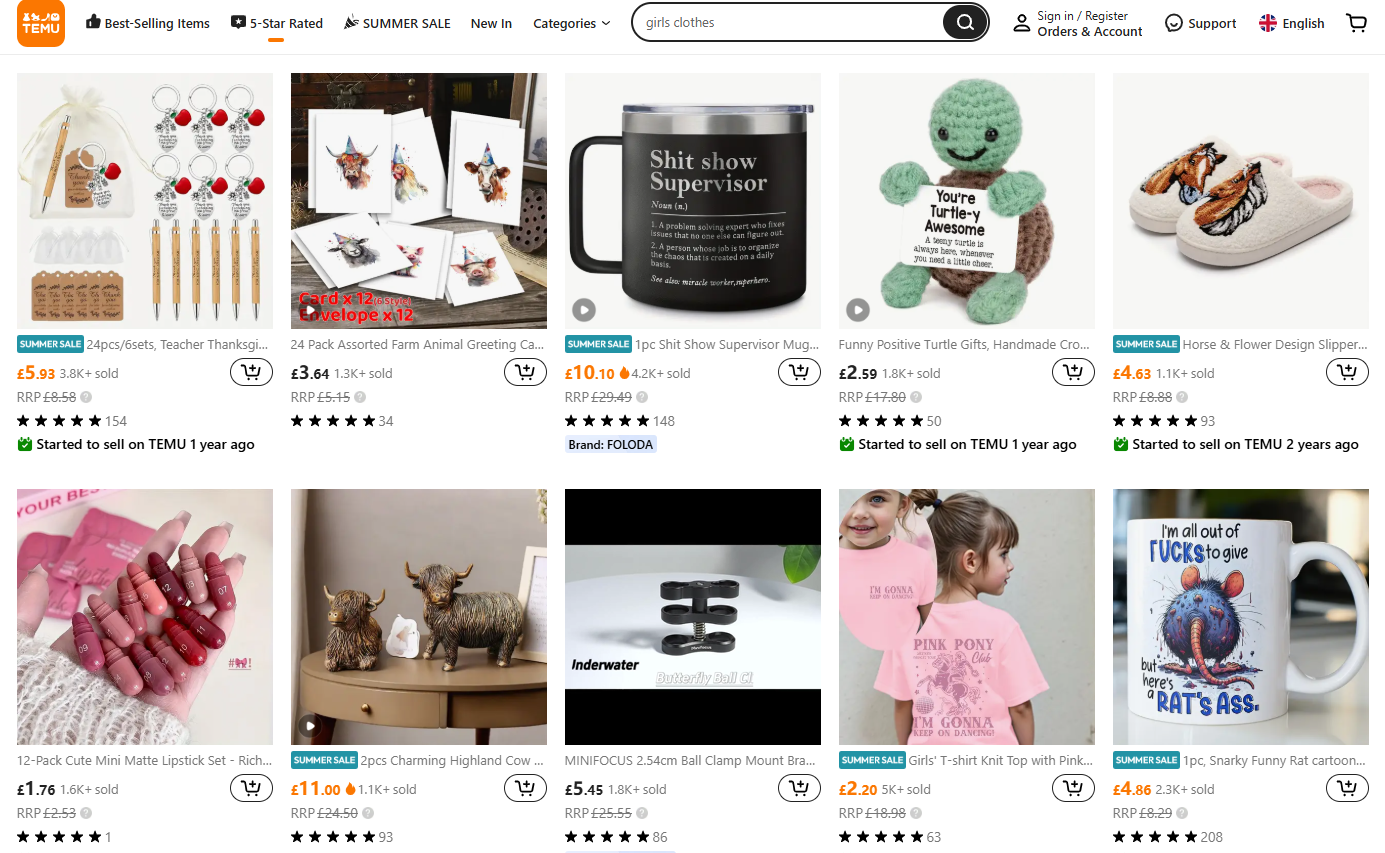Open the SUMMER SALE tab
The height and width of the screenshot is (853, 1385).
click(397, 23)
